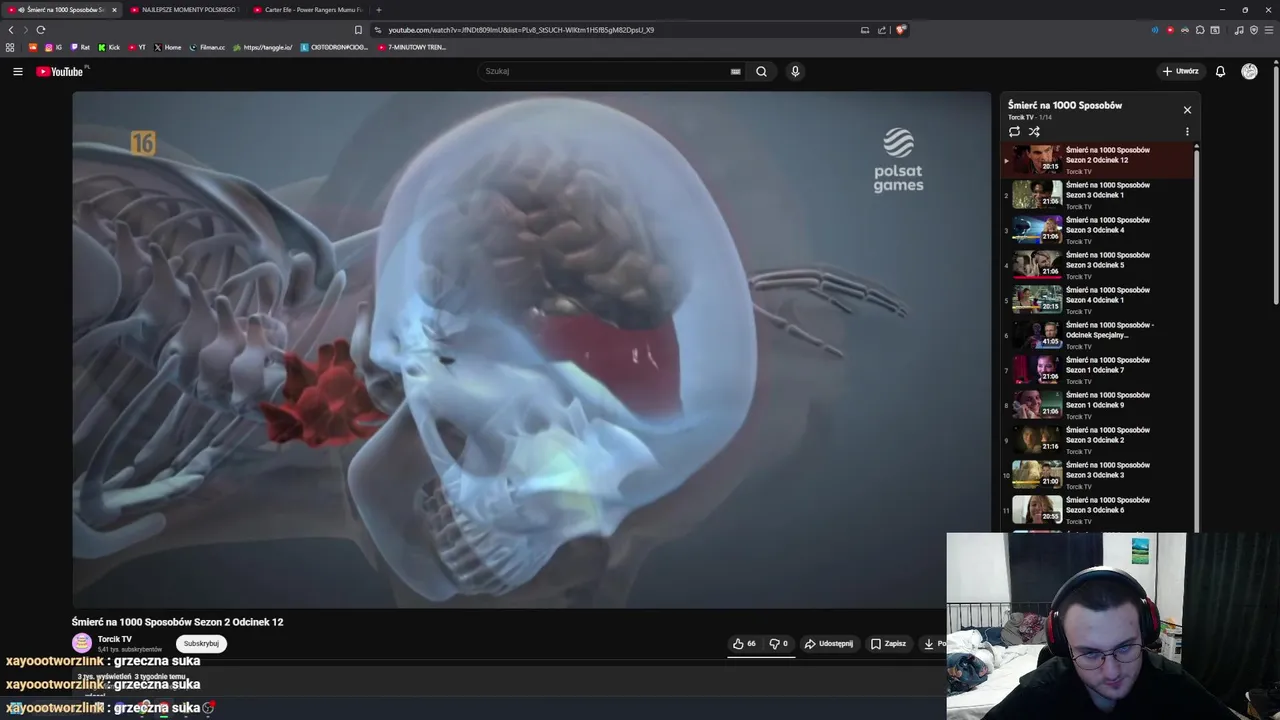Play playlist video Sezon 1 Odcinek 9
Image resolution: width=1280 pixels, height=720 pixels.
[1097, 405]
